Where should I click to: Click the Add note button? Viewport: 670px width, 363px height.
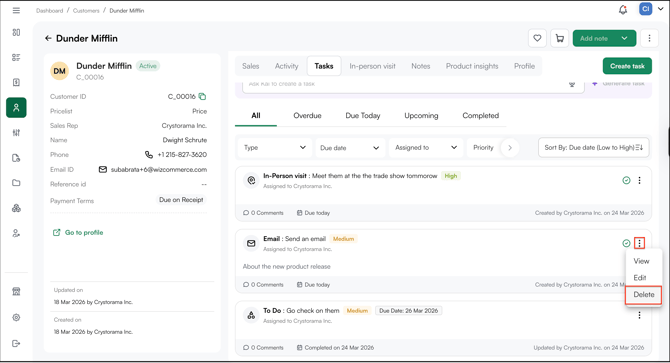(594, 38)
